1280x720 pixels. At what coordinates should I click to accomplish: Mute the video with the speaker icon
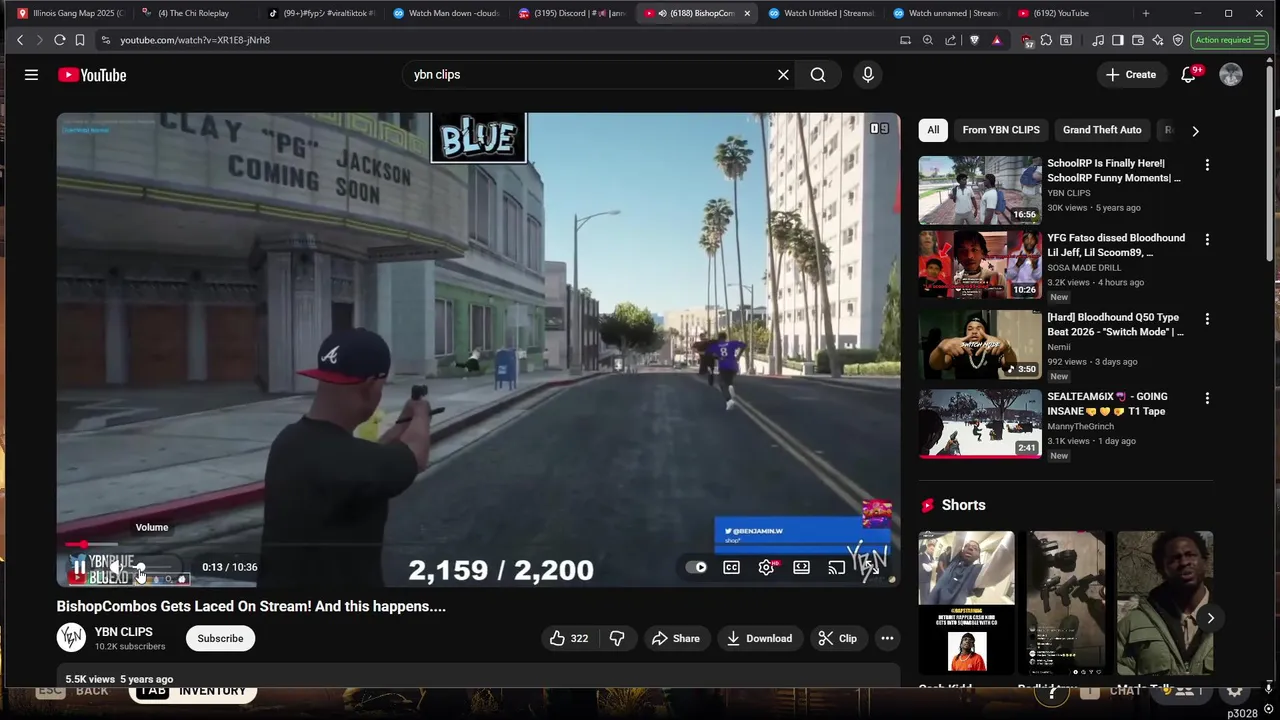(x=117, y=568)
